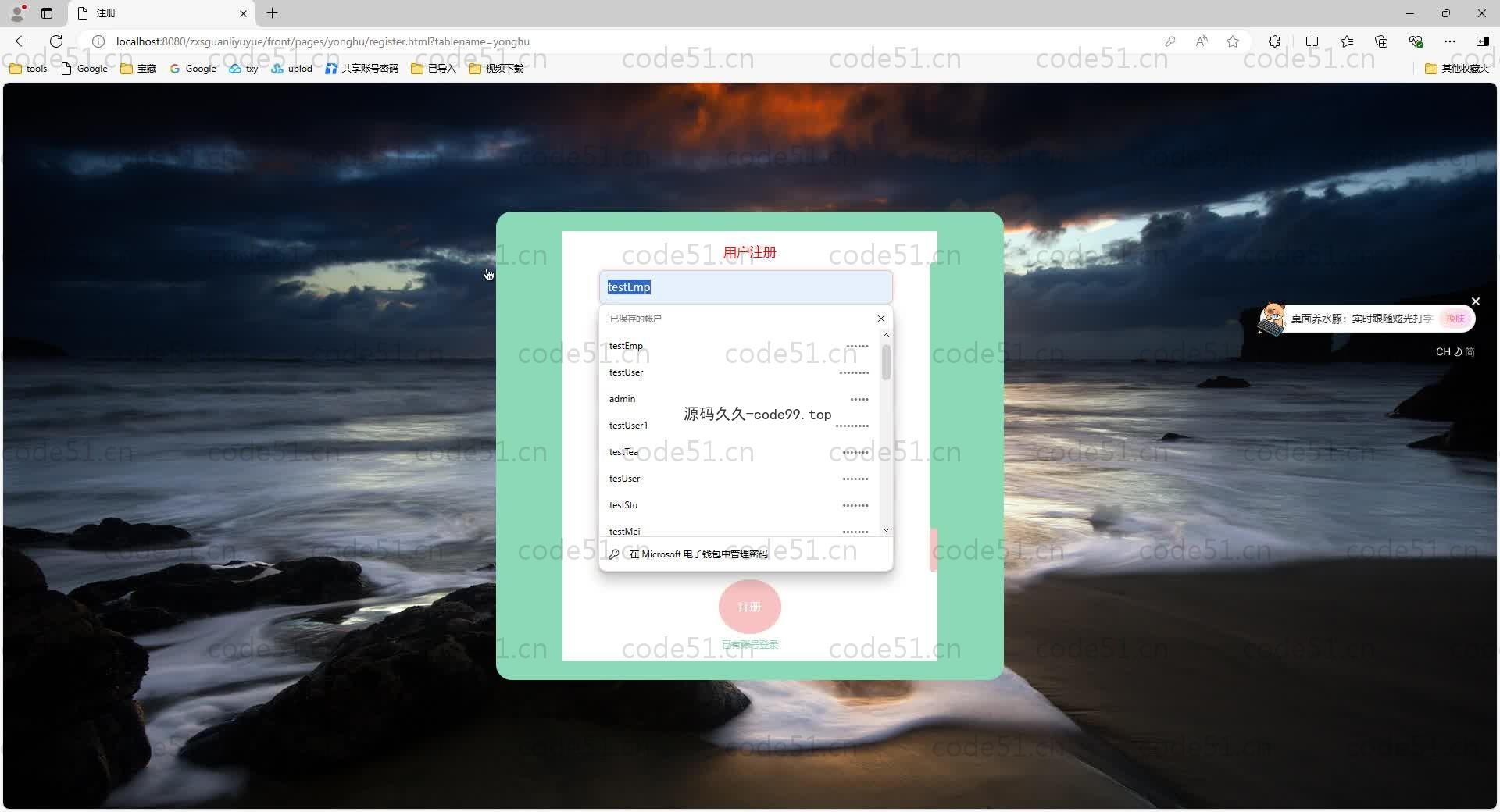Click the CH input language indicator

pos(1443,352)
